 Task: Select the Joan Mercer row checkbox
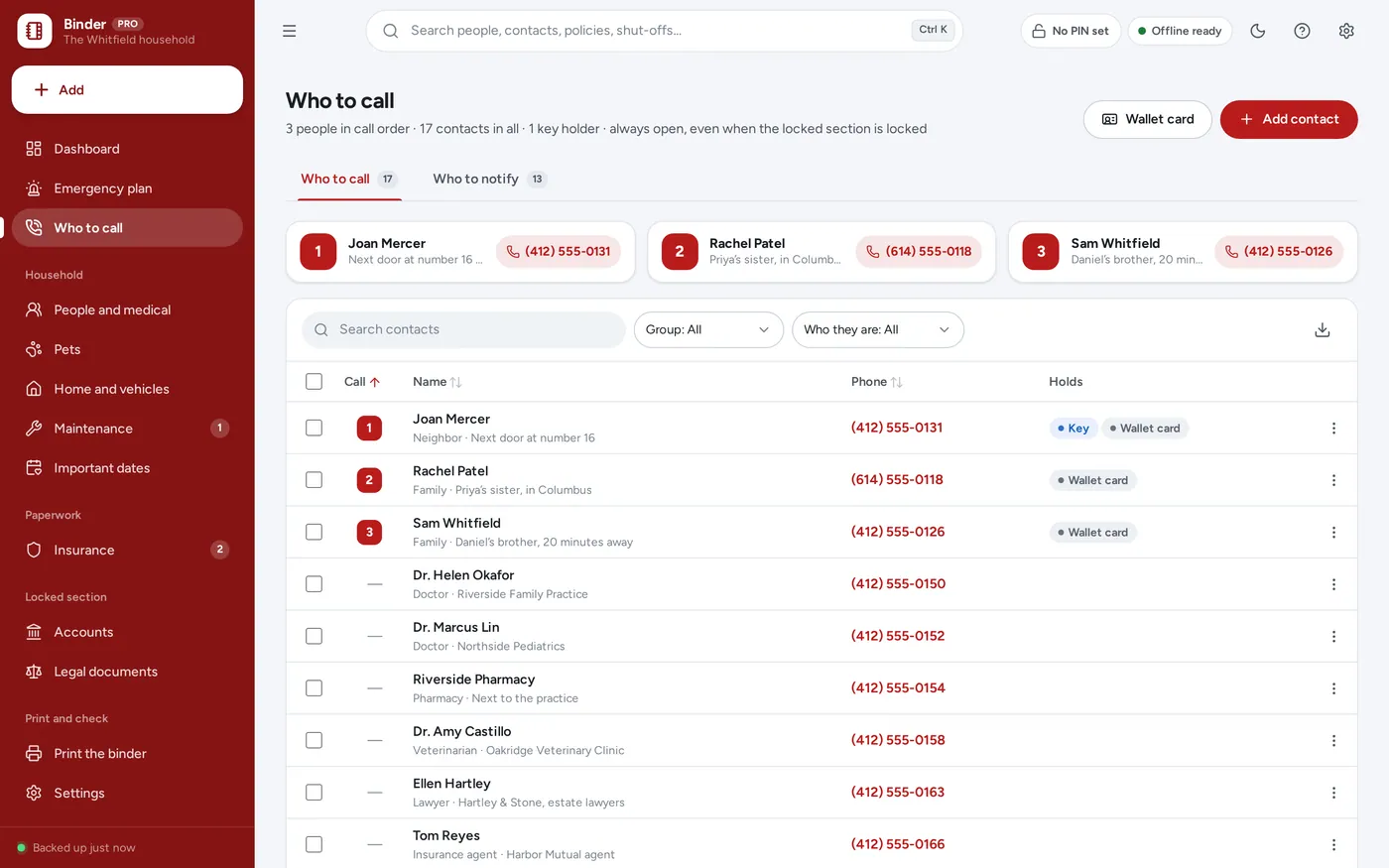[x=315, y=429]
